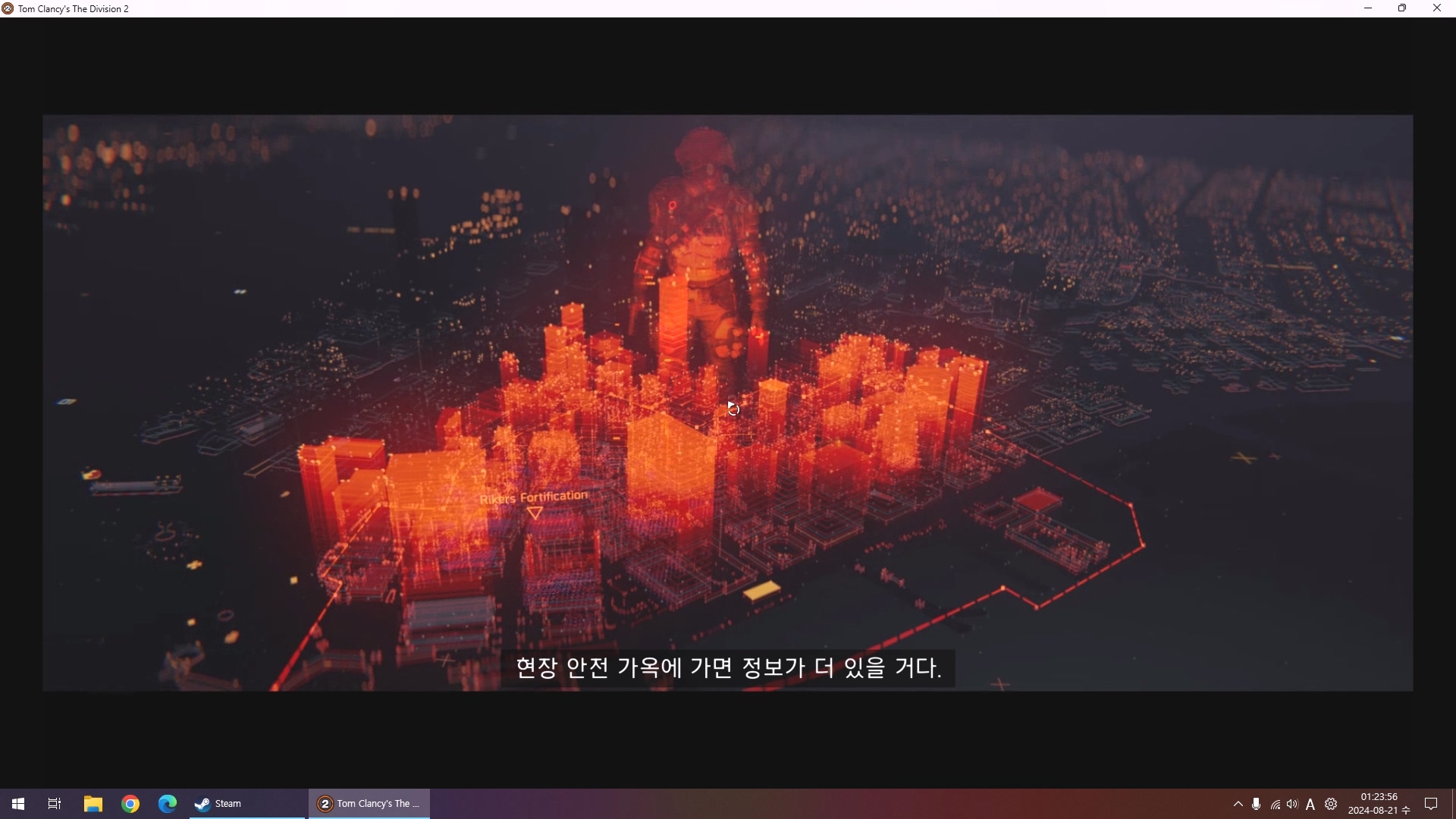Click the window title Tom Clancy's The Division 2

tap(74, 9)
